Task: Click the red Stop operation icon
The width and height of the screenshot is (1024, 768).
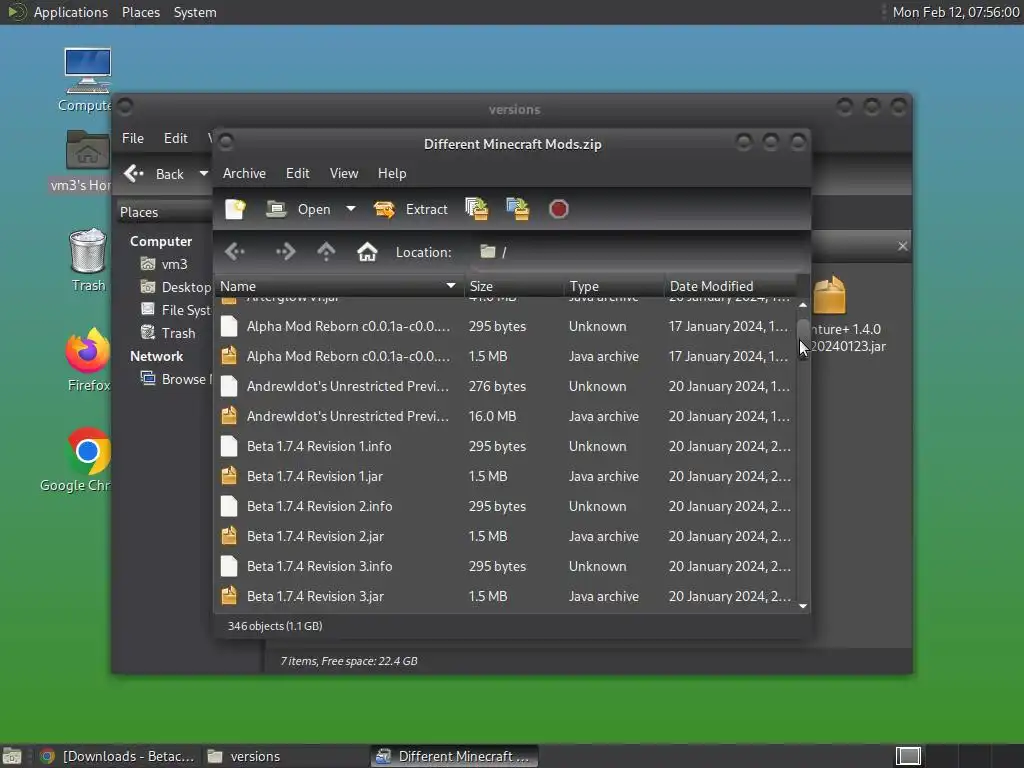Action: [558, 209]
